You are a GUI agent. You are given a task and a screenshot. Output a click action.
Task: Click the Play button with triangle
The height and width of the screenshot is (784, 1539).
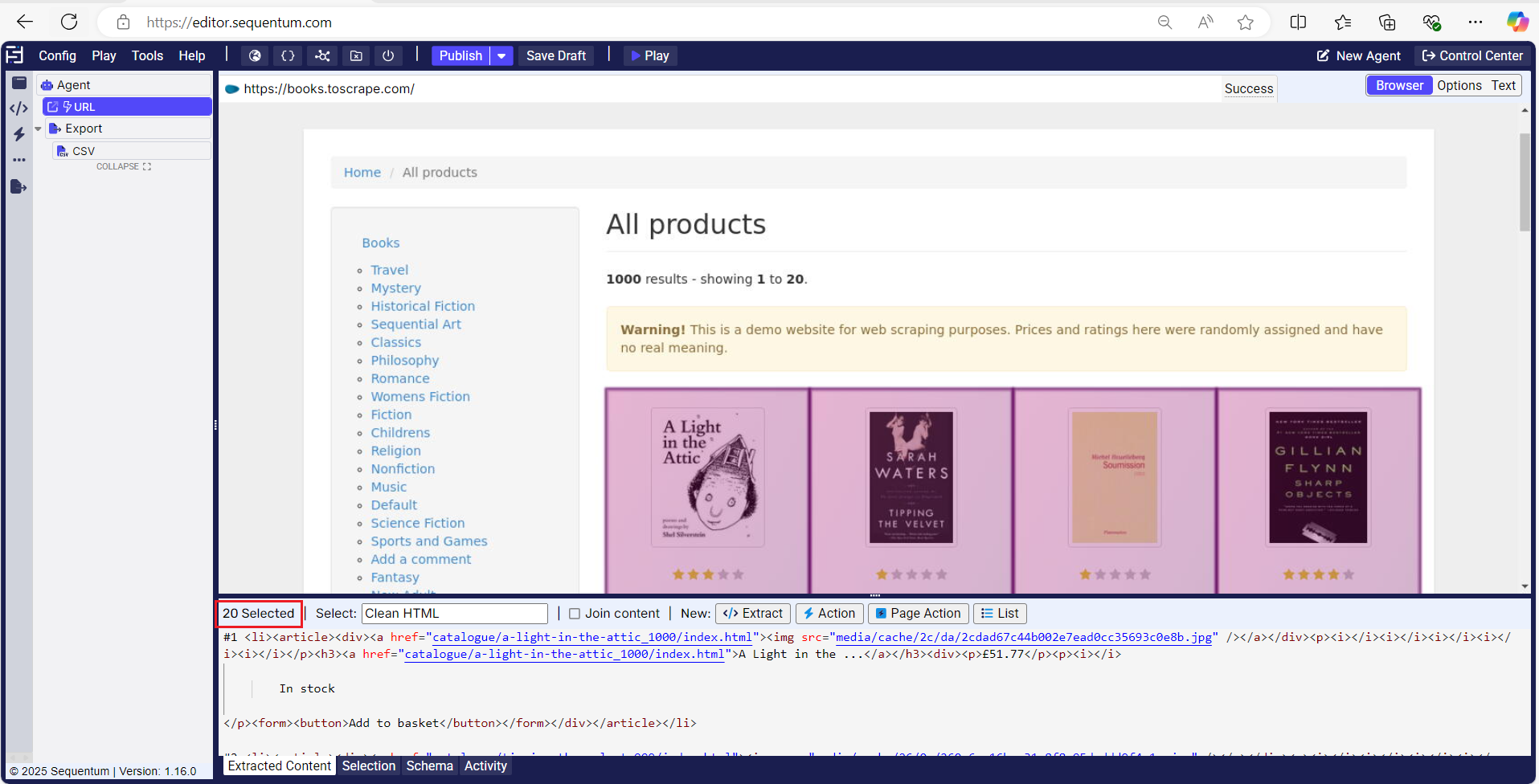point(650,55)
